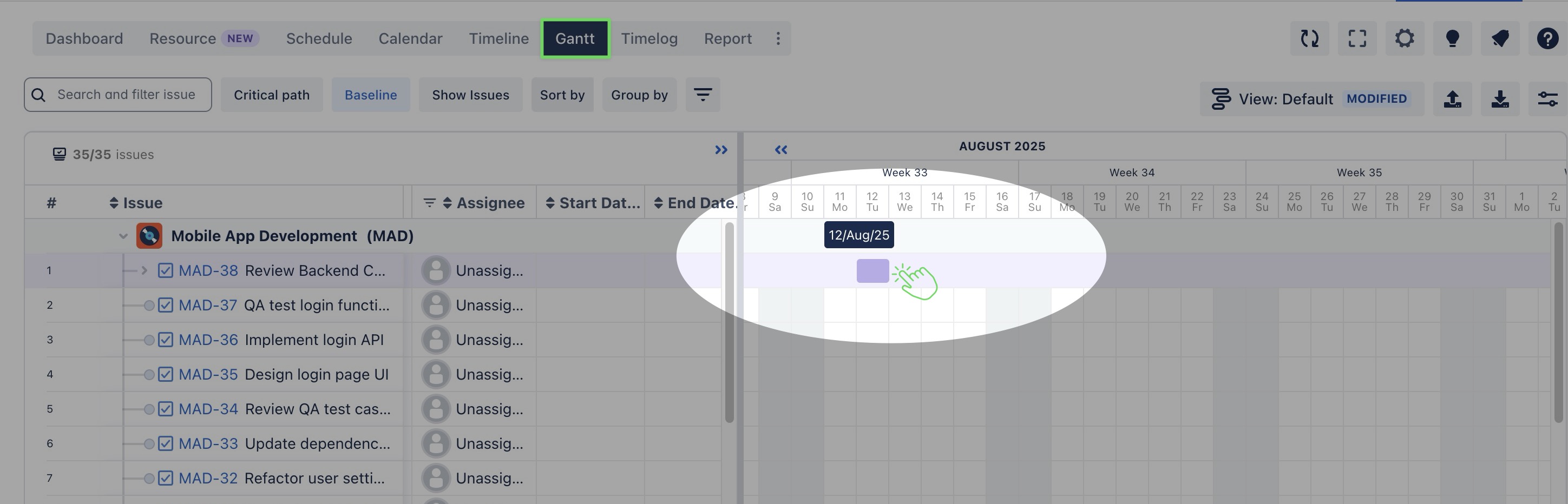Viewport: 1568px width, 504px height.
Task: Expand the MAD-38 row children
Action: point(145,270)
